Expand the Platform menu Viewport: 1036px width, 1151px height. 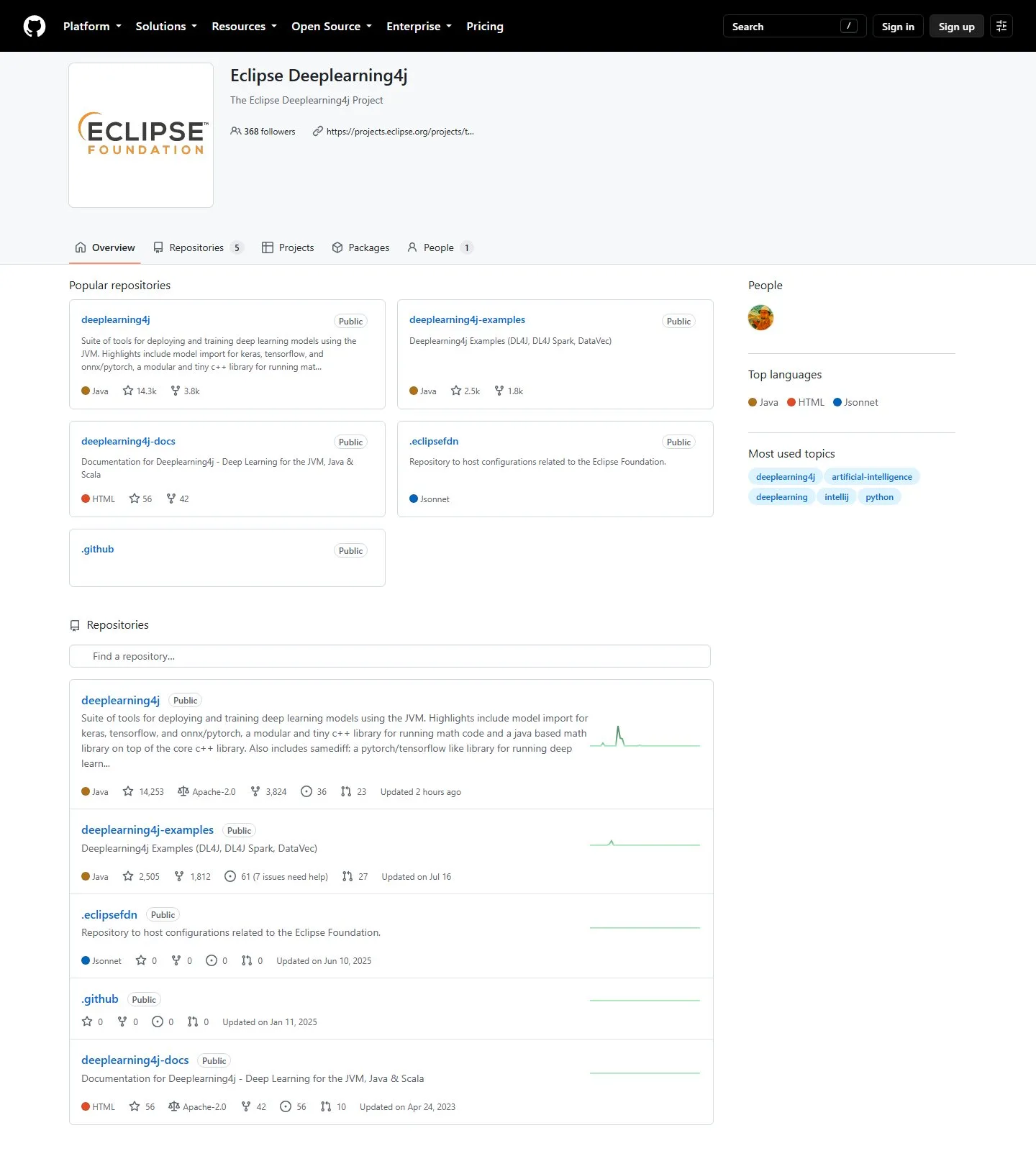click(x=92, y=26)
